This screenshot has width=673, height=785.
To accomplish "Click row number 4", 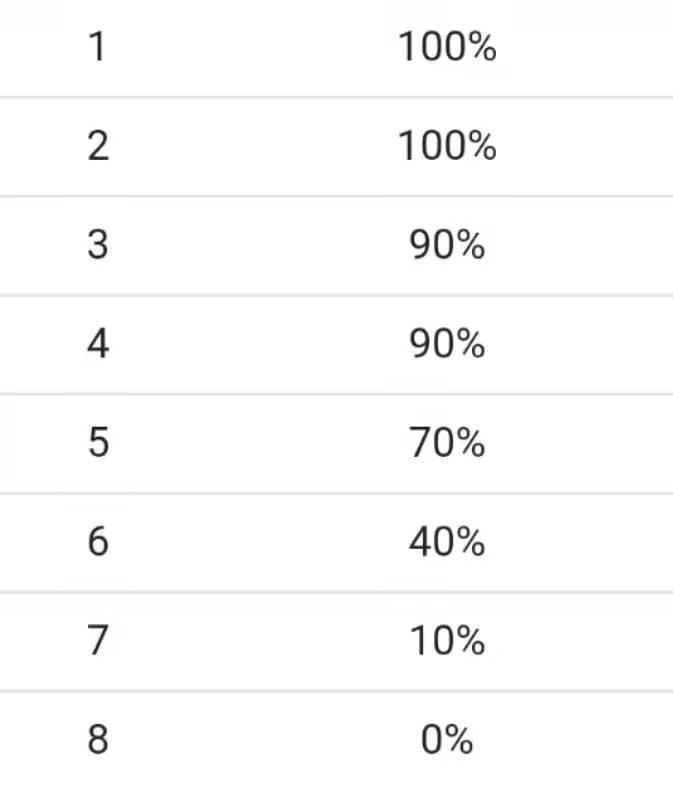I will (x=97, y=344).
